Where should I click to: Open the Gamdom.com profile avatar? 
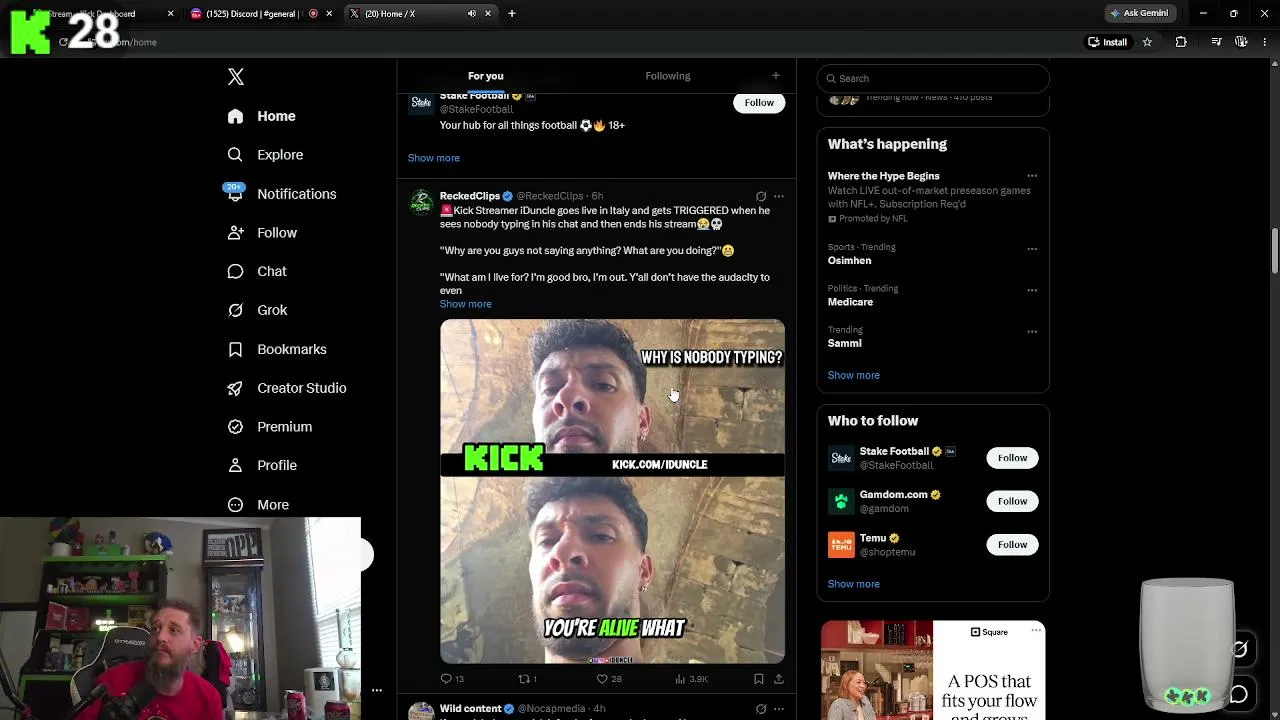pos(841,501)
